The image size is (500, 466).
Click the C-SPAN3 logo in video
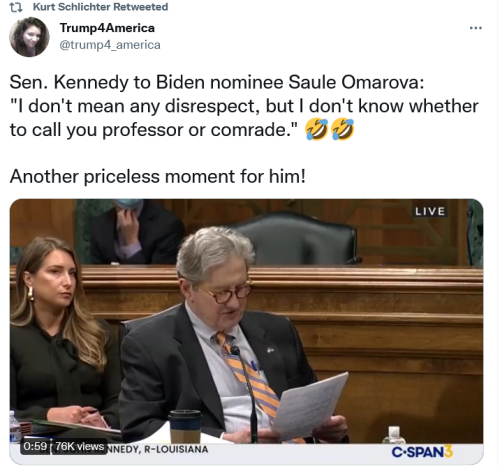pyautogui.click(x=422, y=452)
